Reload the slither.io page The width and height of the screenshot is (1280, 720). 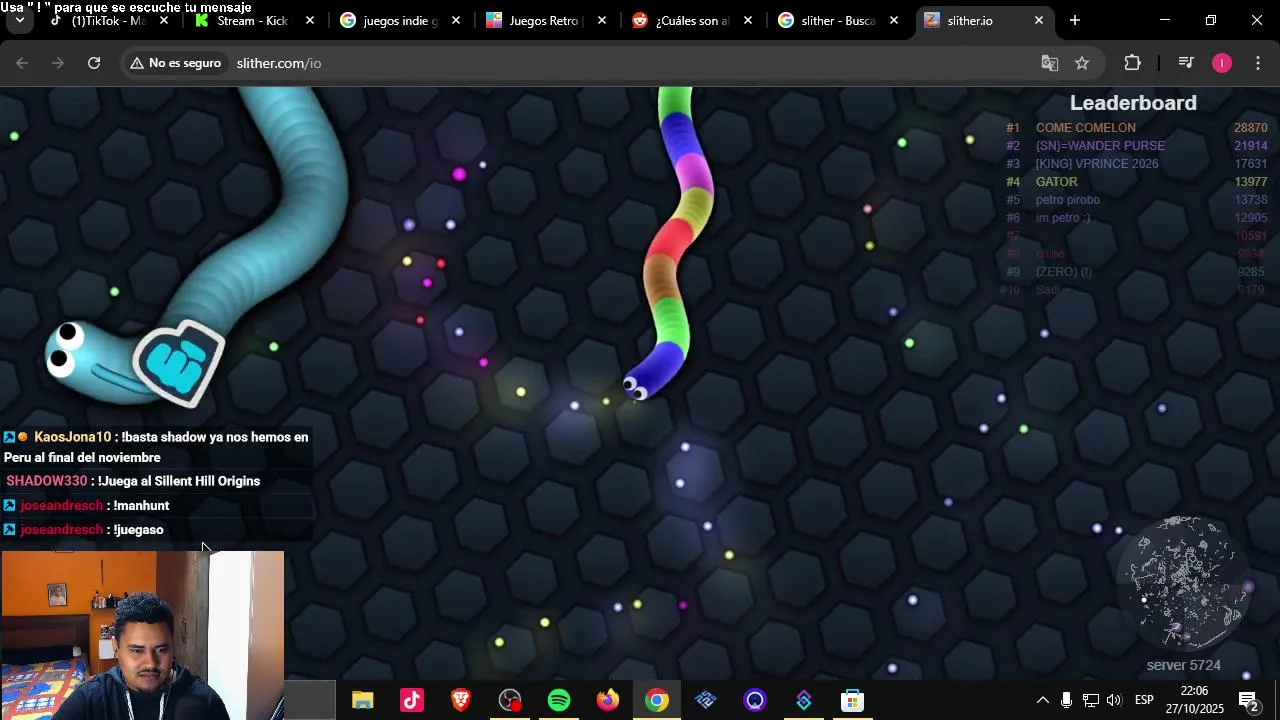(94, 63)
